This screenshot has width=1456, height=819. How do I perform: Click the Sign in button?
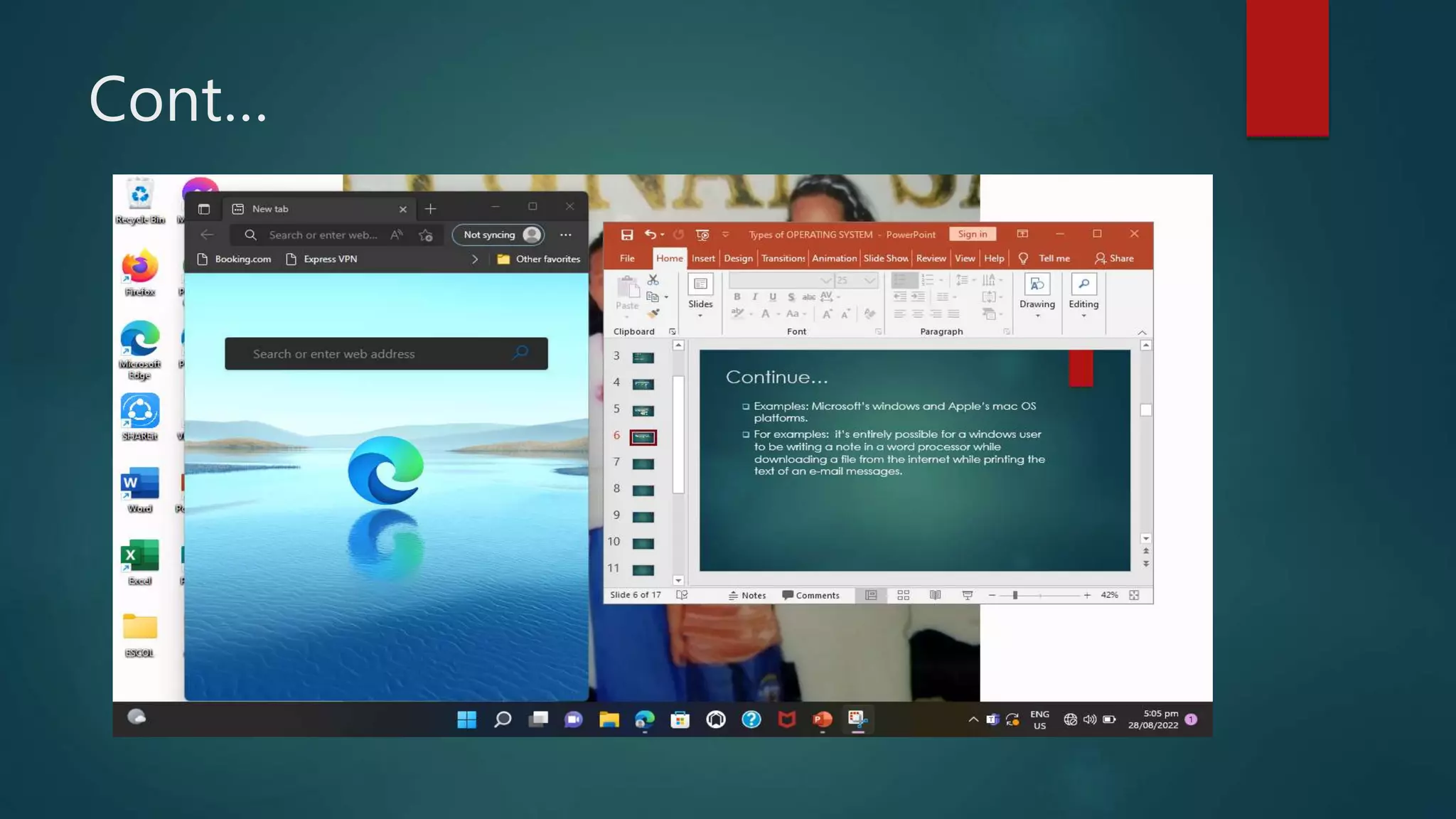pos(972,234)
